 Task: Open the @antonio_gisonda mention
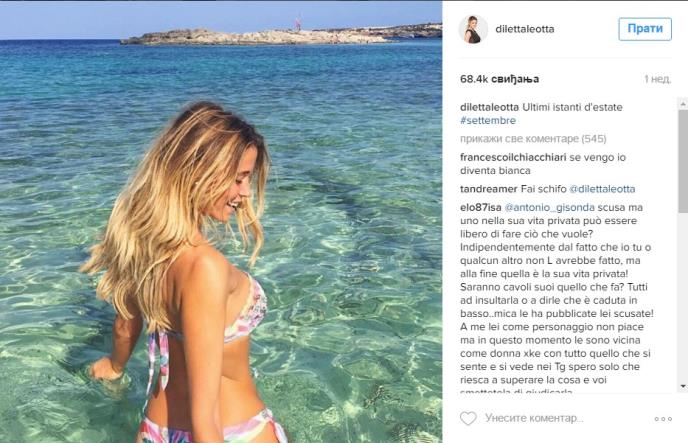tap(549, 207)
